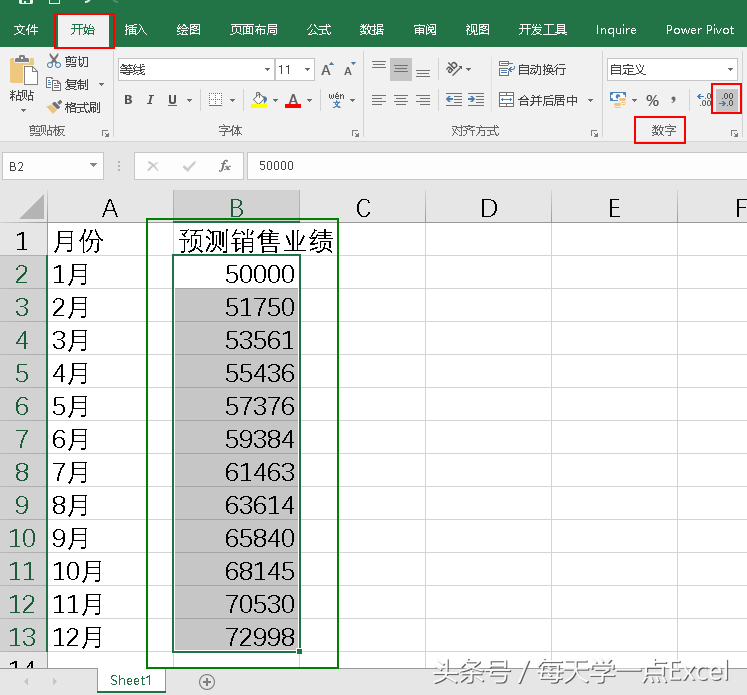Click the formula bar showing 50000
The height and width of the screenshot is (695, 747).
point(496,166)
